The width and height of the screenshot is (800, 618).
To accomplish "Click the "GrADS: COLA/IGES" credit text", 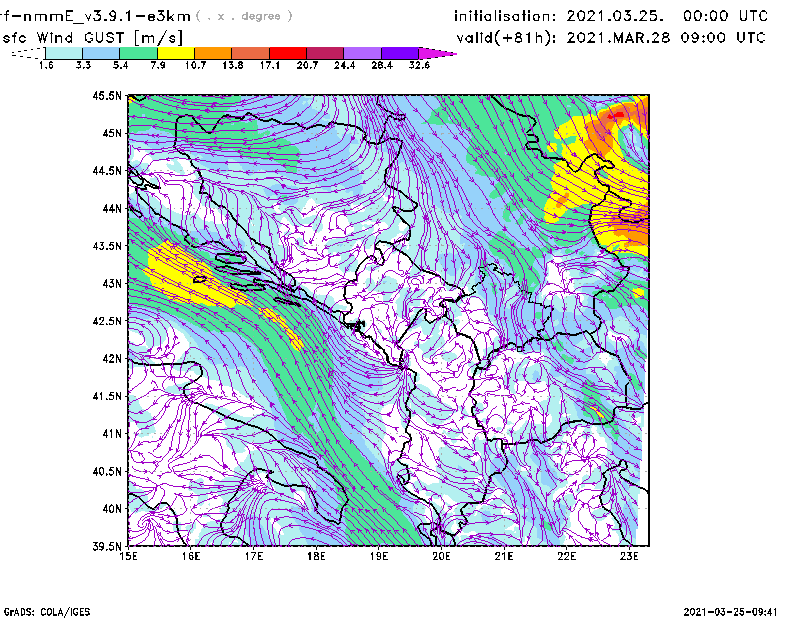I will (x=46, y=612).
